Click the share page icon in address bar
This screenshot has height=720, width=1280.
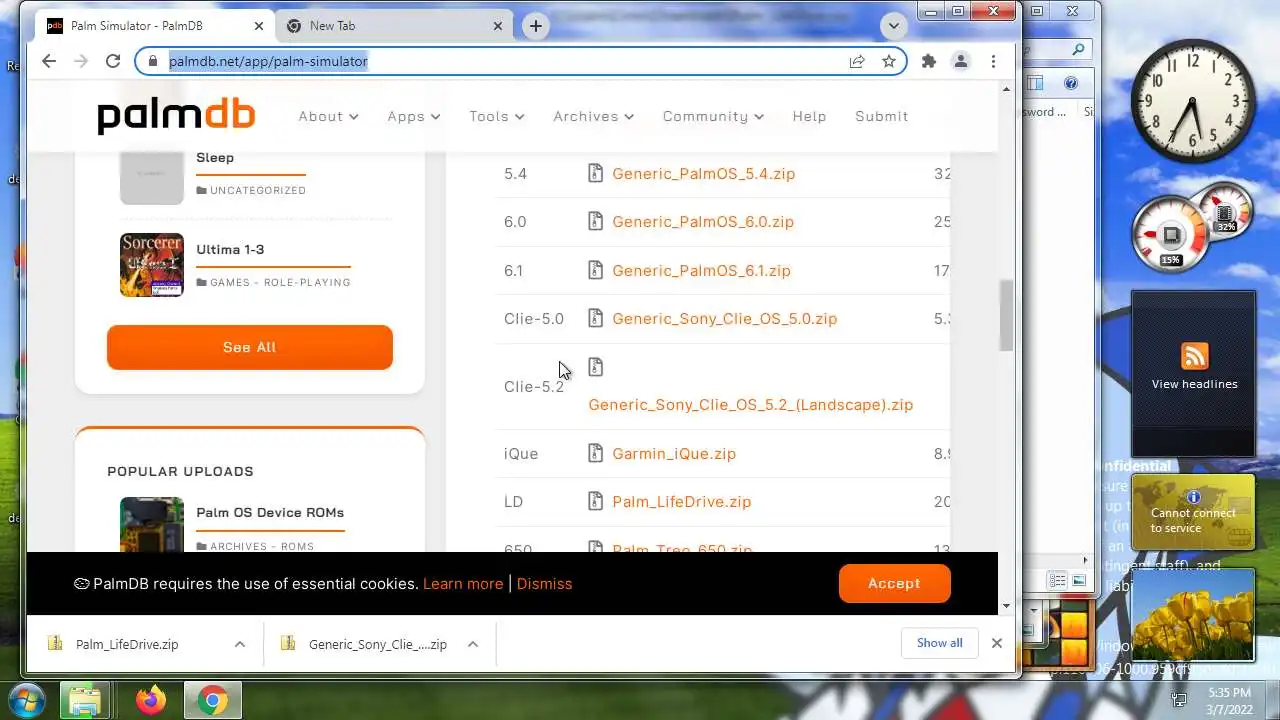coord(857,61)
